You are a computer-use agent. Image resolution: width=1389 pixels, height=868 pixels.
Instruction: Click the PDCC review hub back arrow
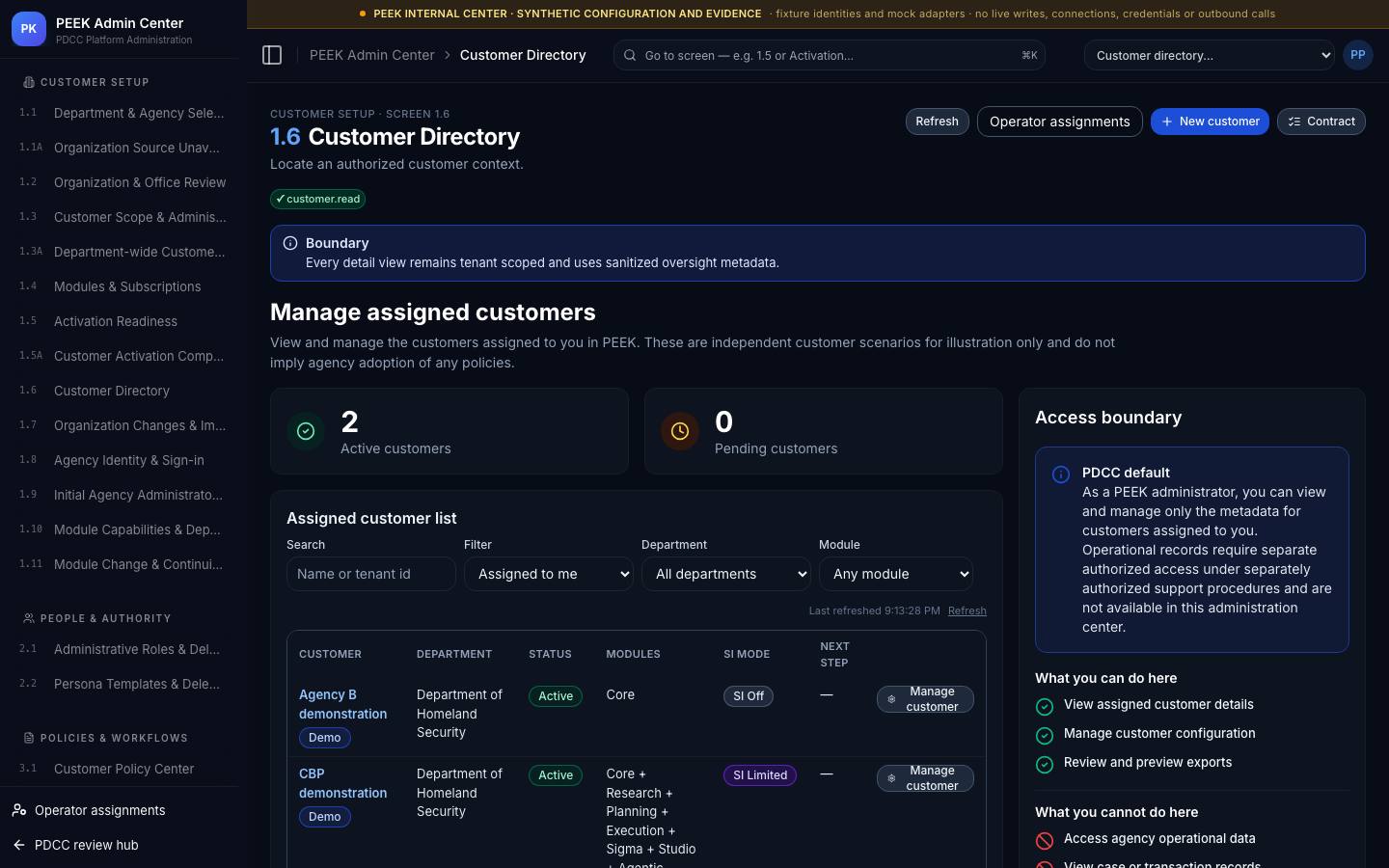click(x=19, y=845)
